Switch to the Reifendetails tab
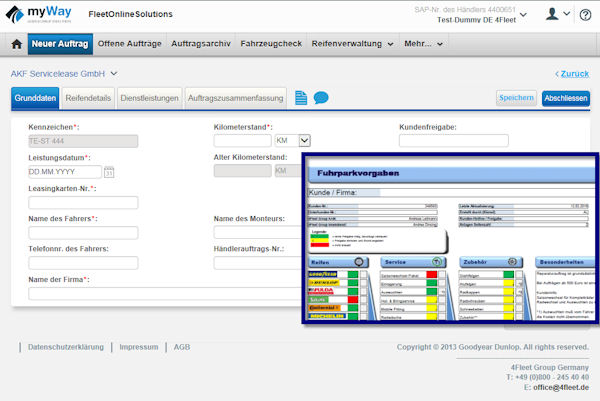This screenshot has height=401, width=600. click(88, 98)
